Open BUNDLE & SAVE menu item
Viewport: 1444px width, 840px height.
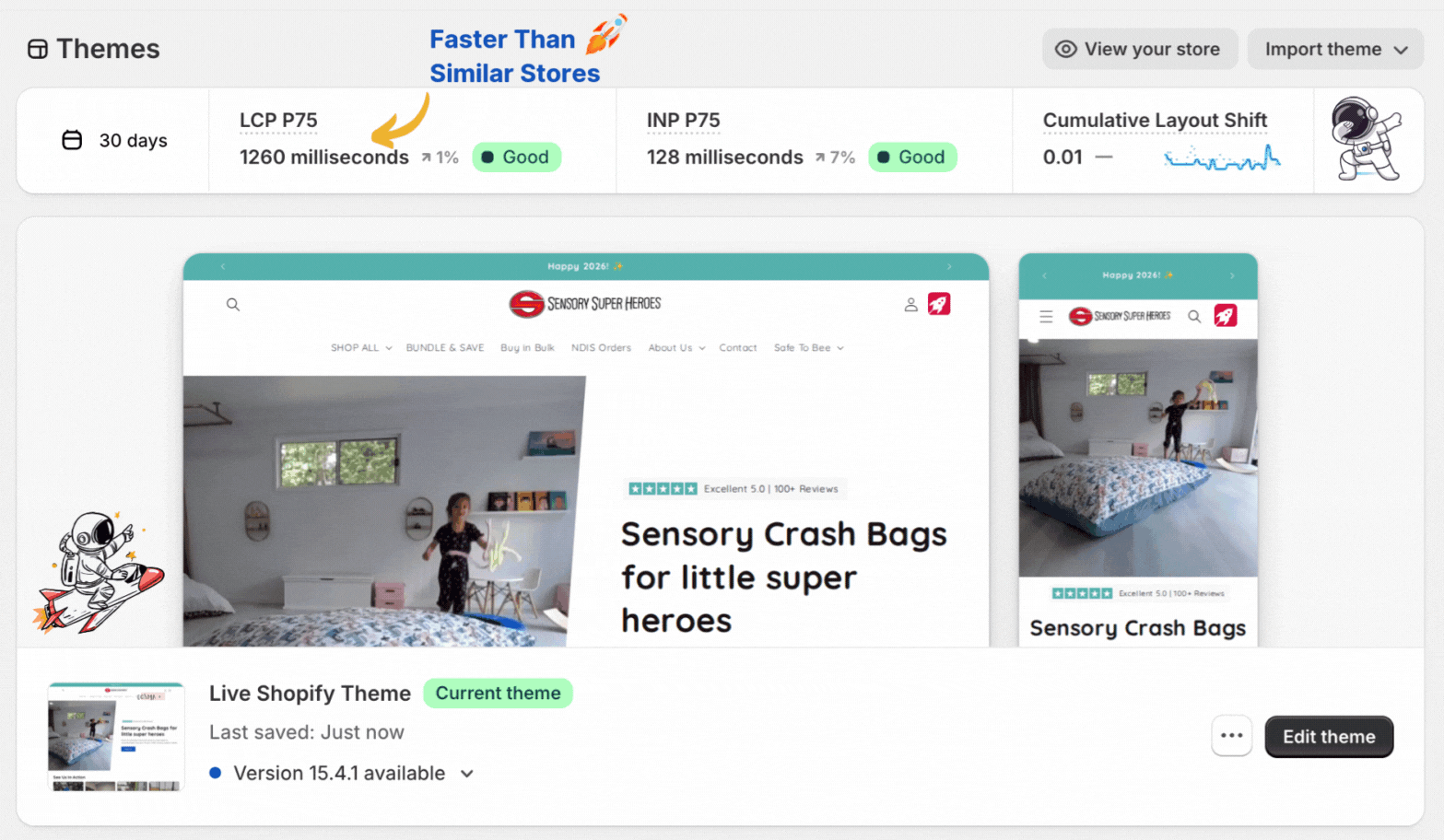click(x=445, y=348)
